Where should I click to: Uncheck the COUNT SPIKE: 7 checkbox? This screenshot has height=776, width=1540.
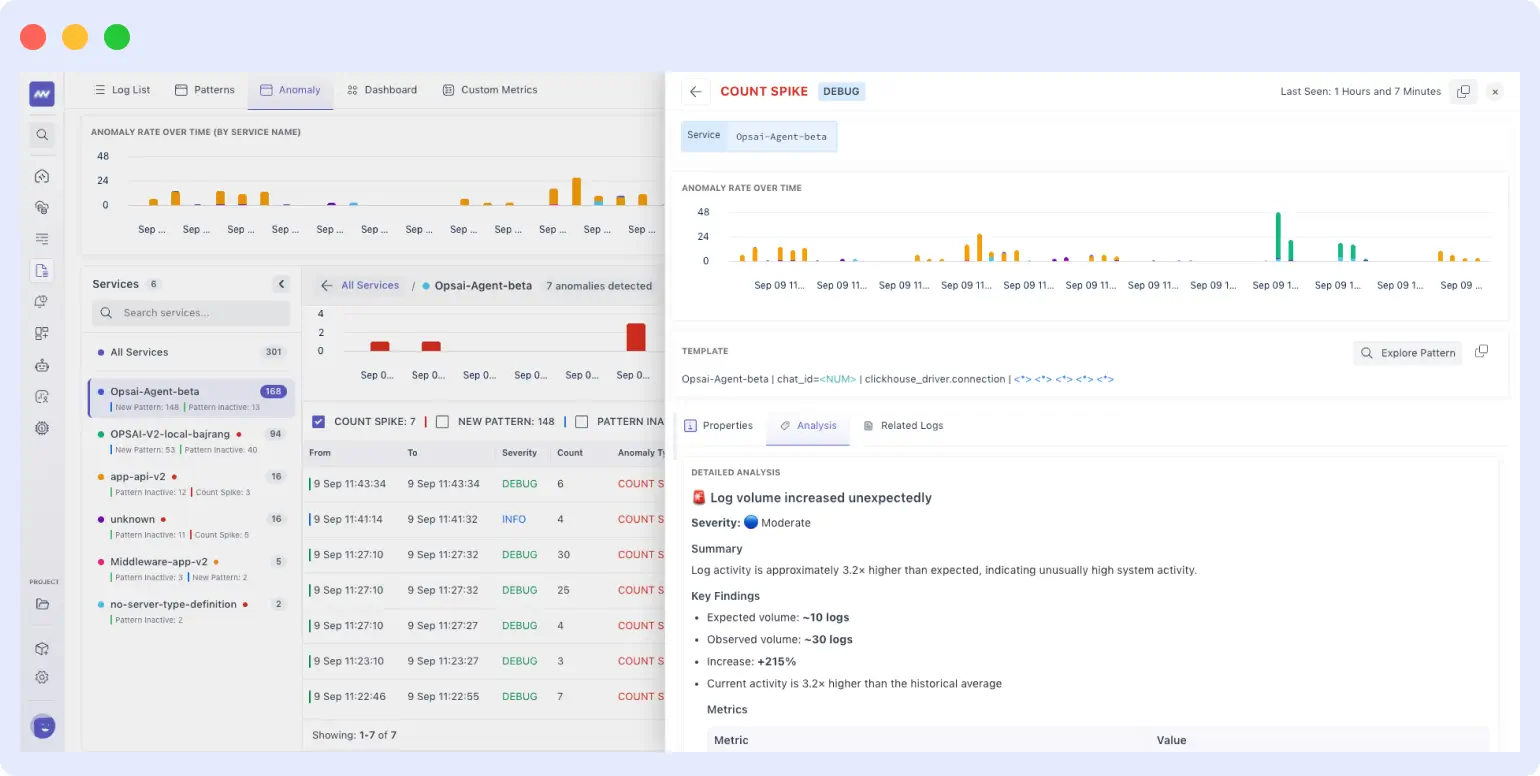(x=318, y=422)
